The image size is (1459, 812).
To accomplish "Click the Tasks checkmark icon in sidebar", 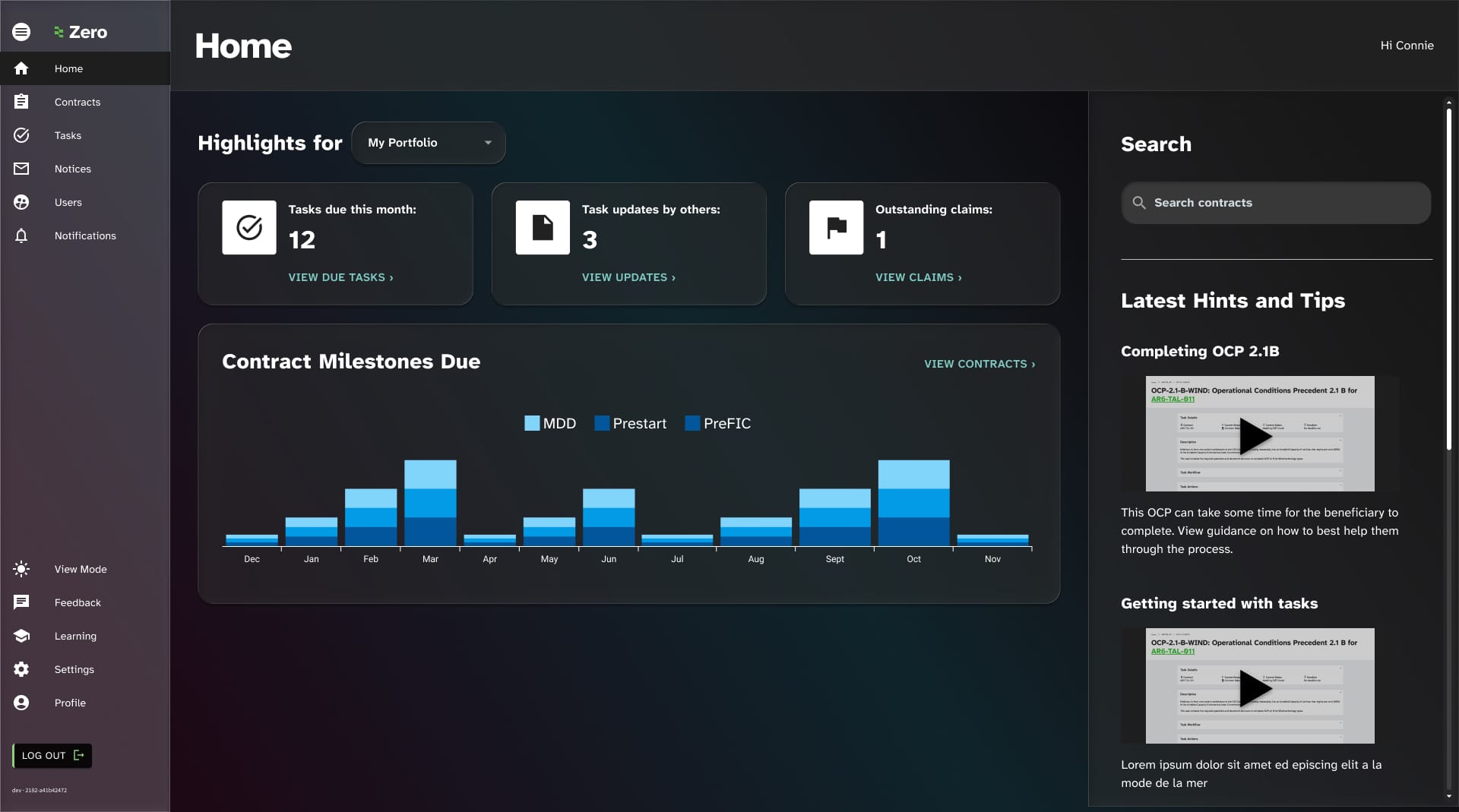I will click(21, 135).
